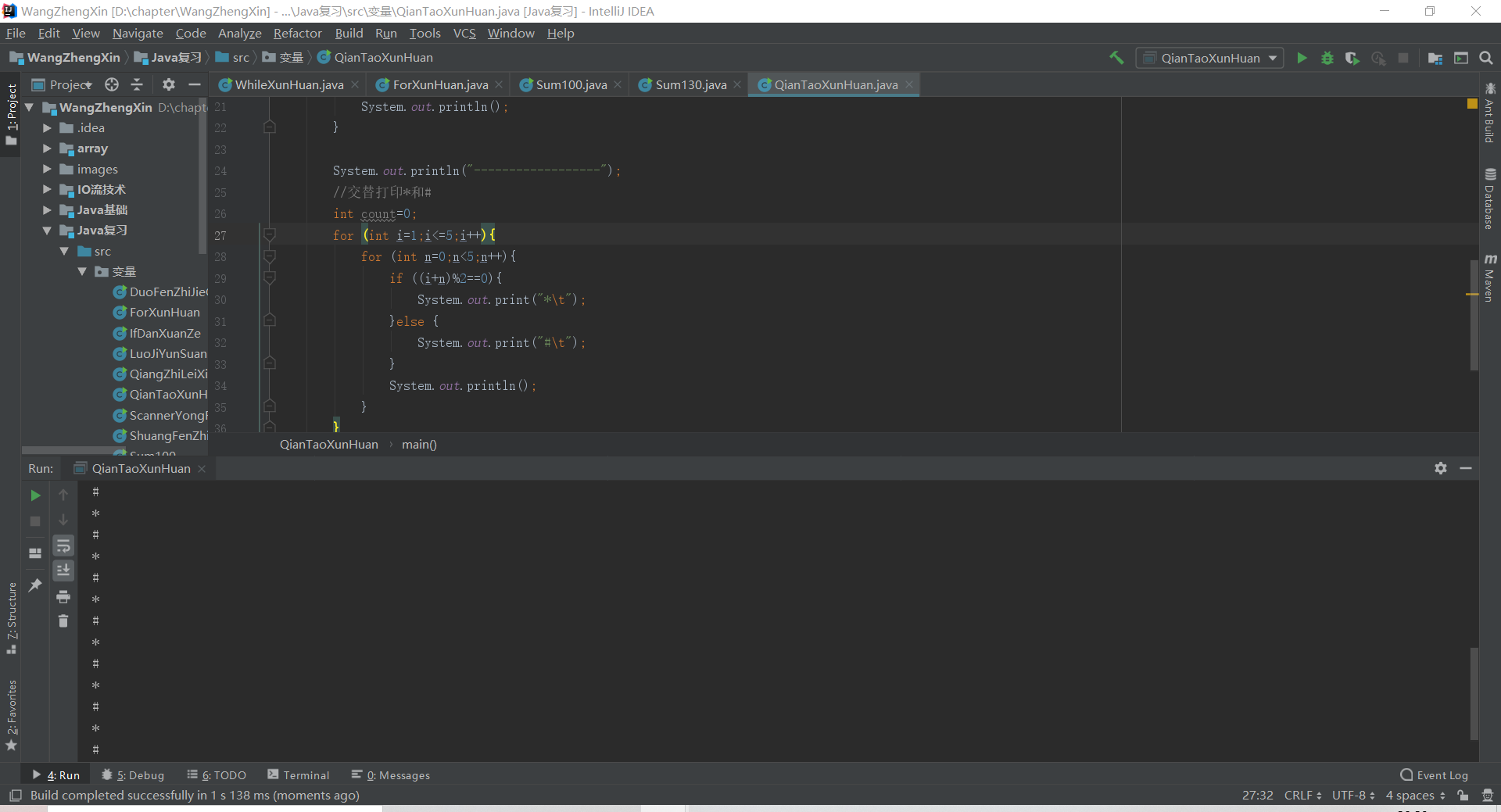The height and width of the screenshot is (812, 1501).
Task: Click the Build project hammer icon
Action: click(1116, 58)
